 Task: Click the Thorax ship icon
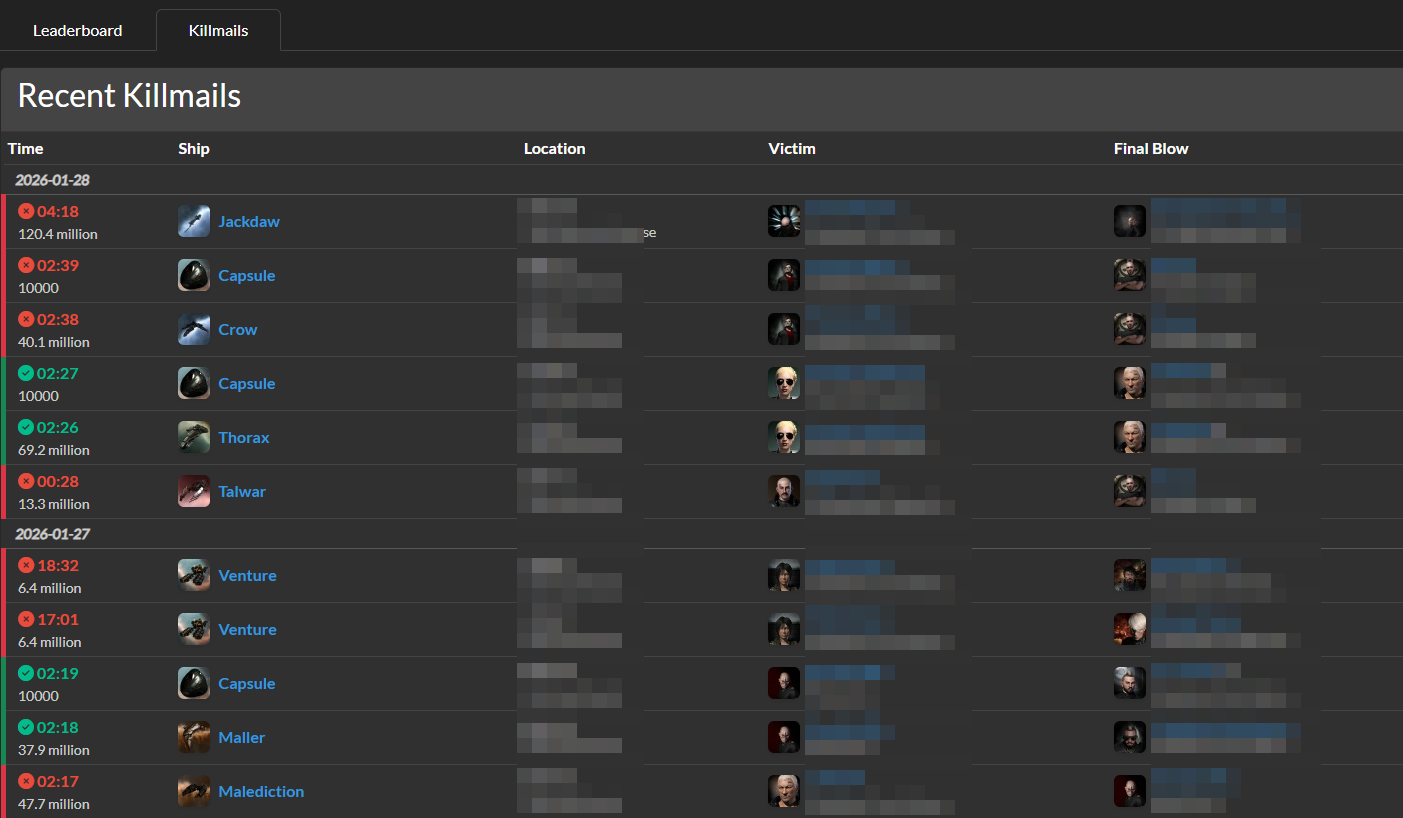(x=194, y=437)
